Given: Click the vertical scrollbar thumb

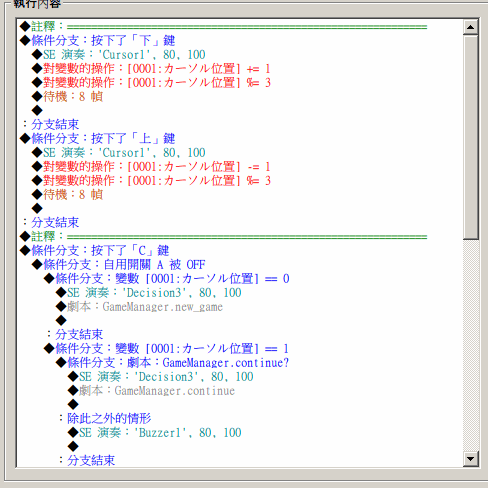Looking at the screenshot, I should coord(470,137).
